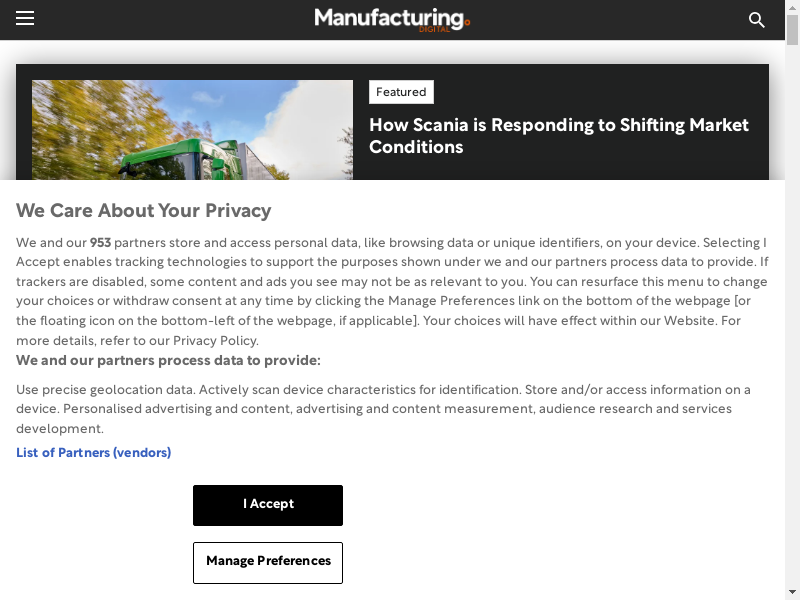This screenshot has height=600, width=800.
Task: Click the bold '953' partners count
Action: point(100,243)
